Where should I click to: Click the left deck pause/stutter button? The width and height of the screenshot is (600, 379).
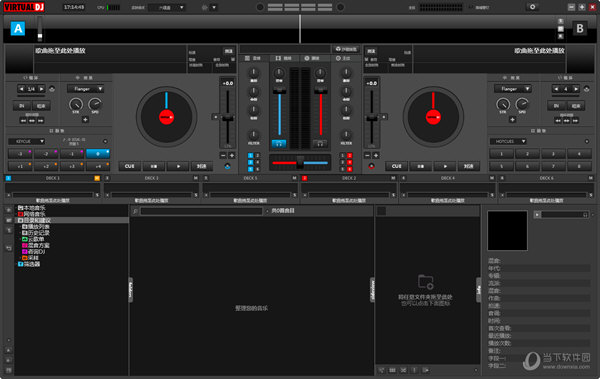[x=154, y=166]
